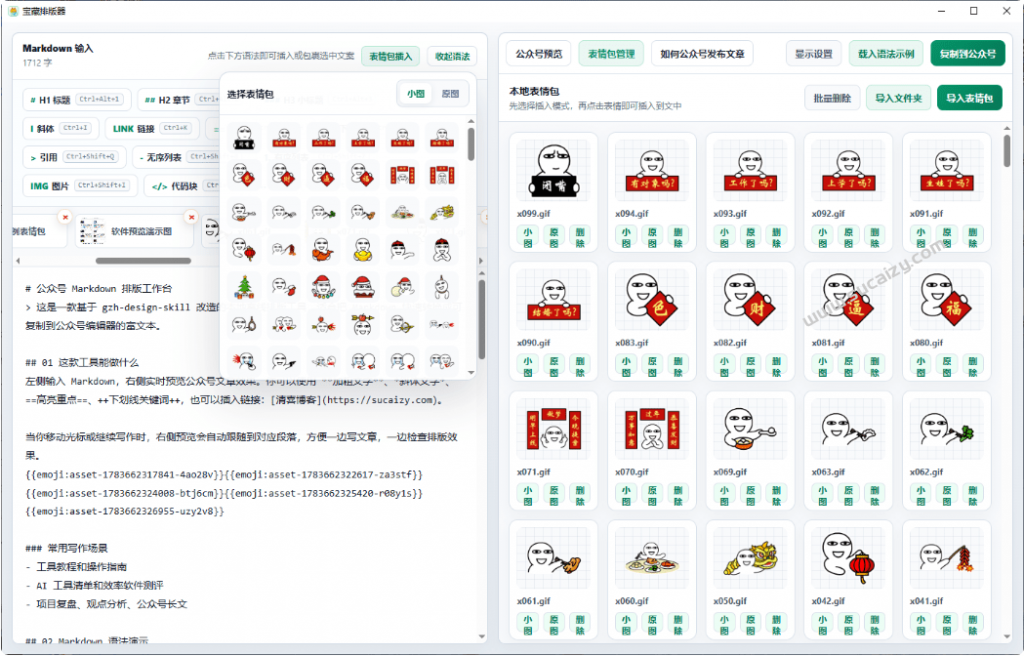Viewport: 1024px width, 656px height.
Task: Select the x094.gif sticker thumbnail
Action: (x=651, y=172)
